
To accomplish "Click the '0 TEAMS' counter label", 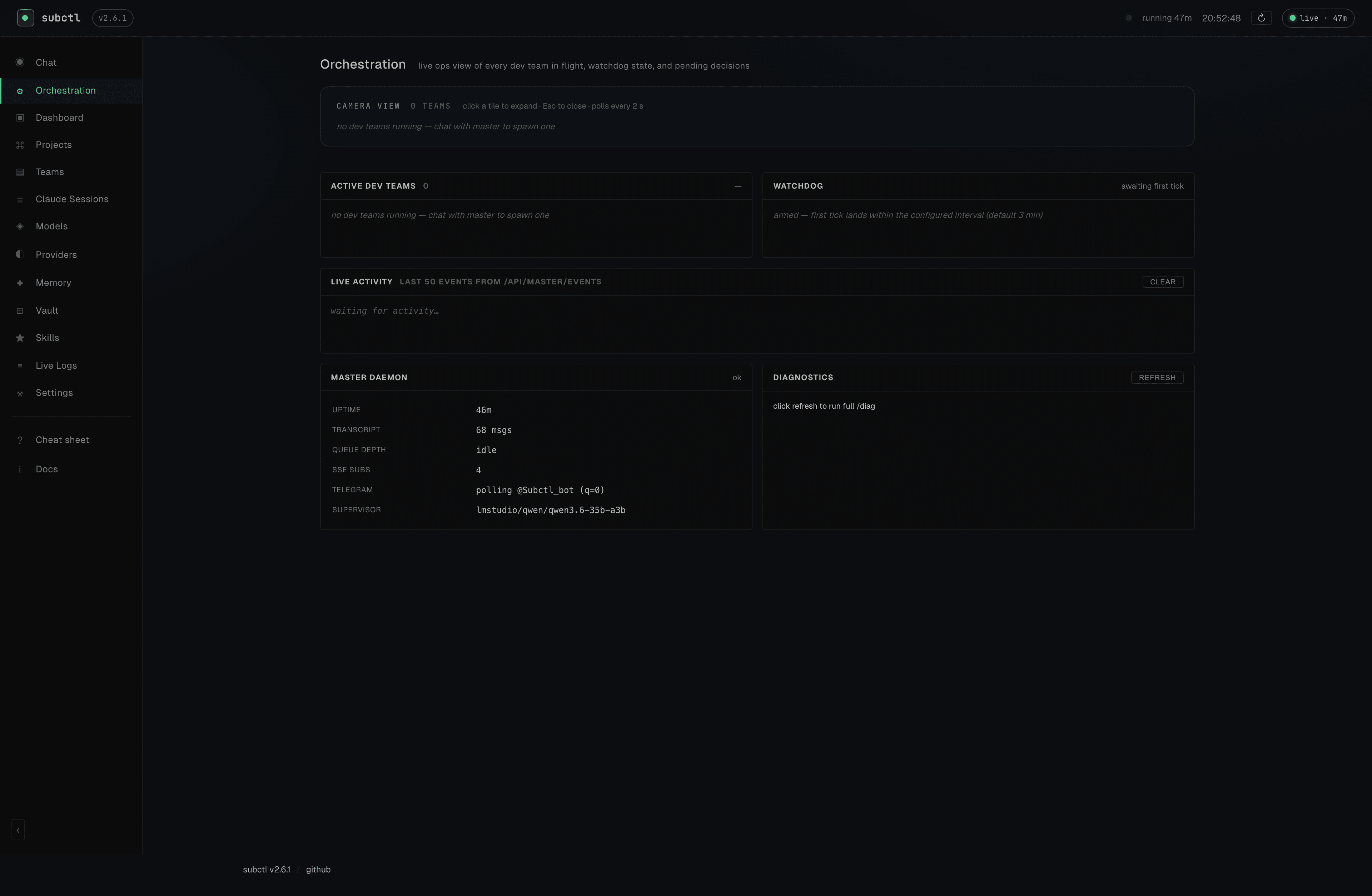I will 431,106.
